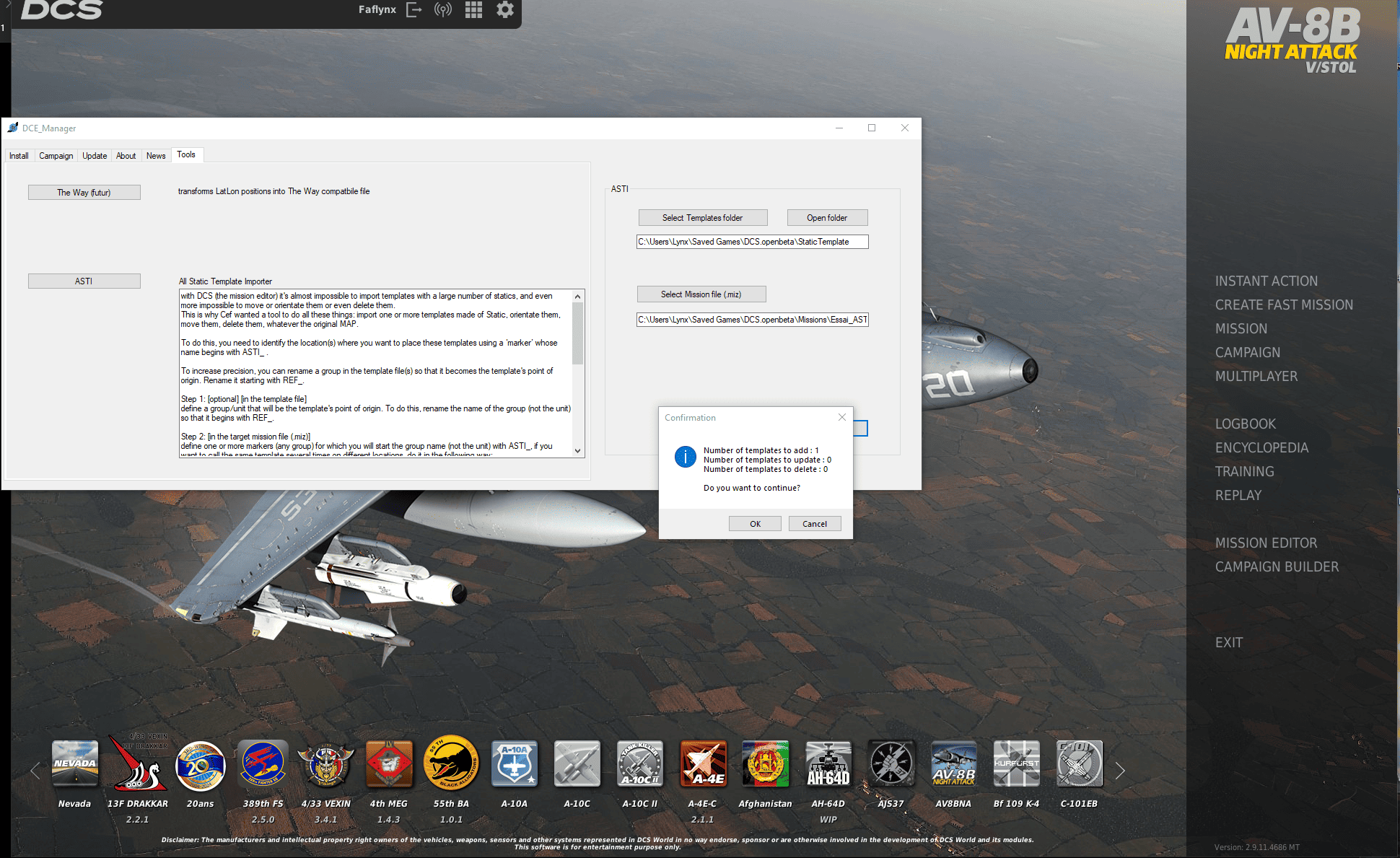Select the AV8BNA module icon
This screenshot has width=1400, height=858.
tap(954, 763)
